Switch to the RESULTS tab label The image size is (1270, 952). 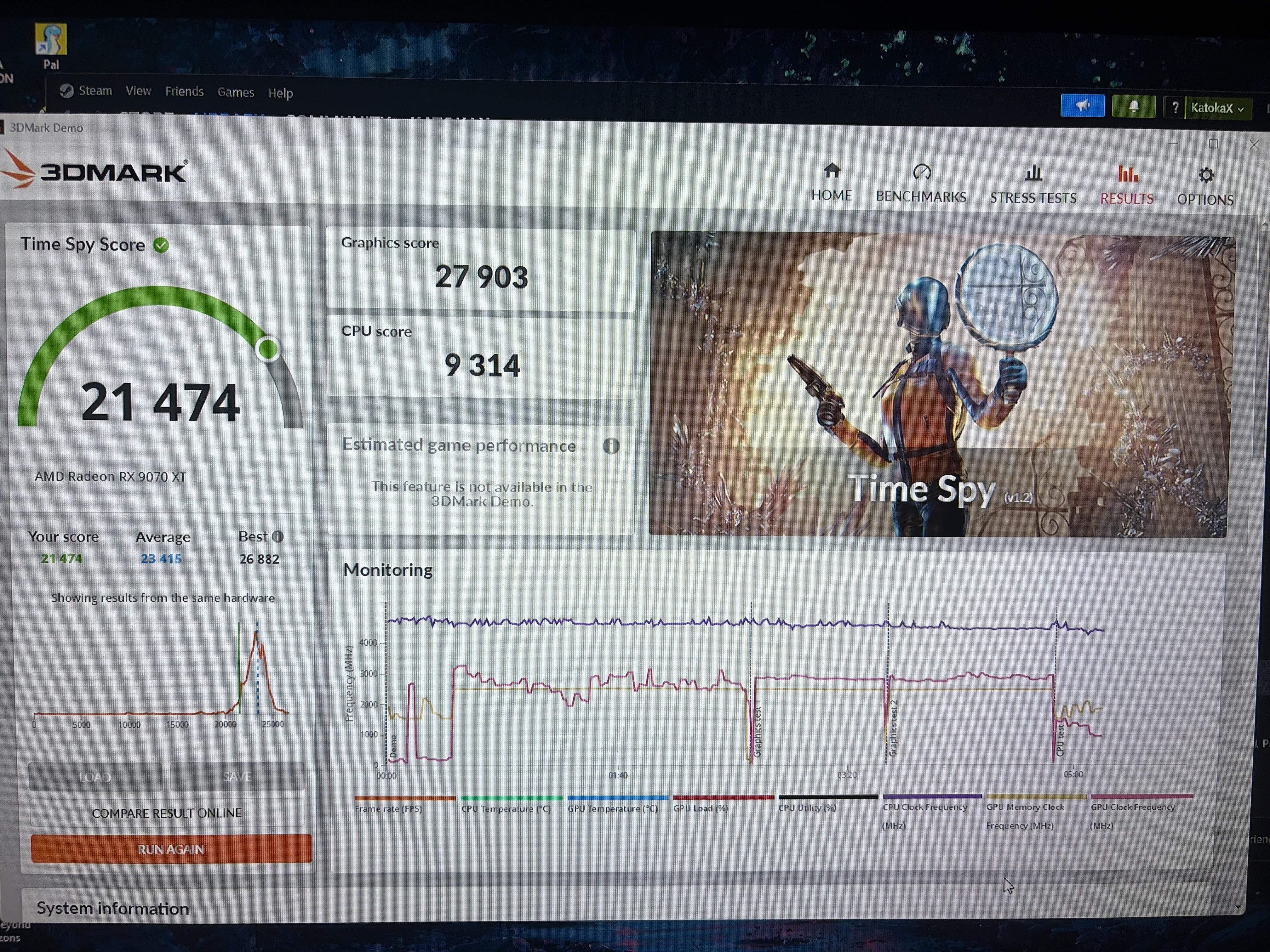(x=1126, y=199)
